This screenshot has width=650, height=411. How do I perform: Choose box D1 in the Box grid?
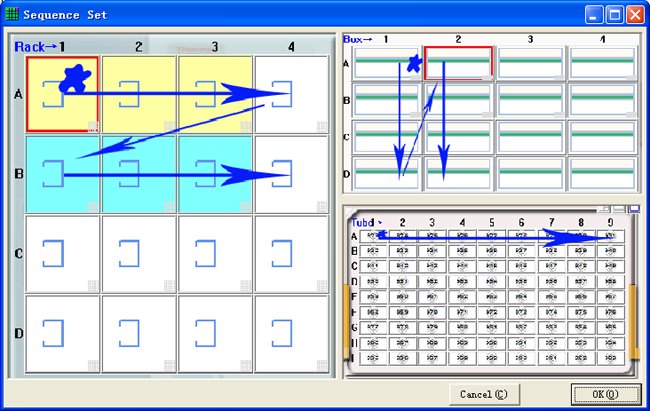coord(386,173)
